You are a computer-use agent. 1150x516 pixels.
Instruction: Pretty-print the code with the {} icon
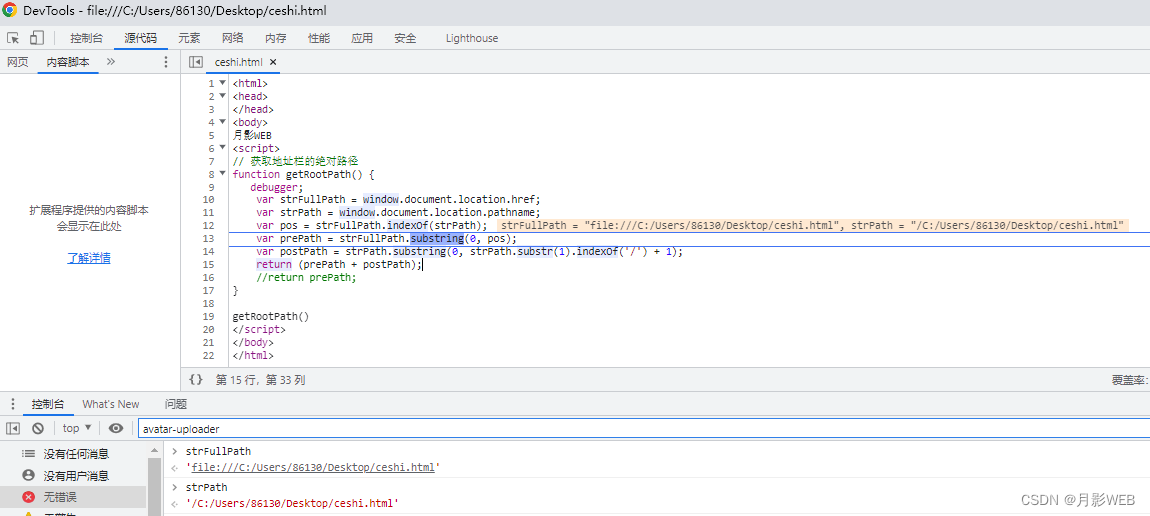(x=195, y=380)
